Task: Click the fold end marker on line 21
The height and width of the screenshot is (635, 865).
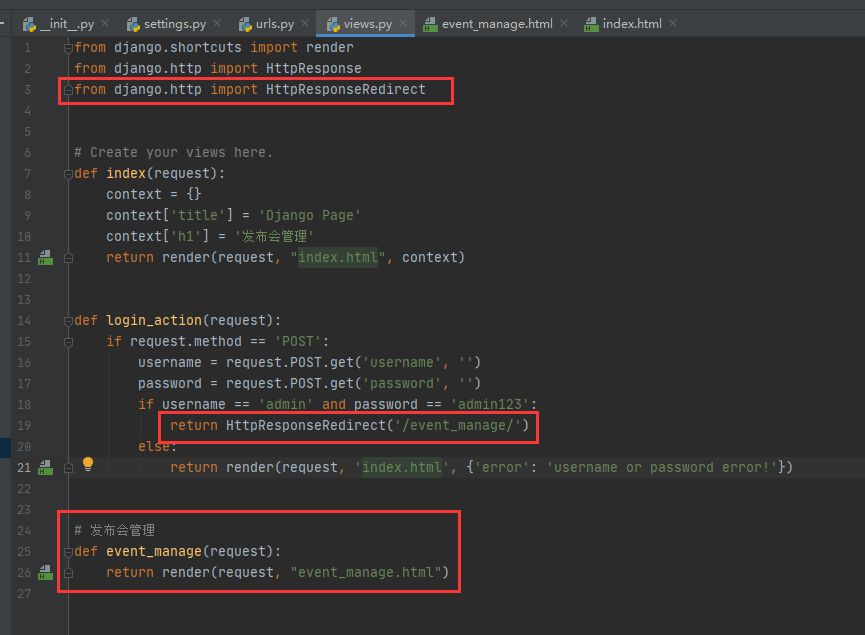Action: pos(68,468)
